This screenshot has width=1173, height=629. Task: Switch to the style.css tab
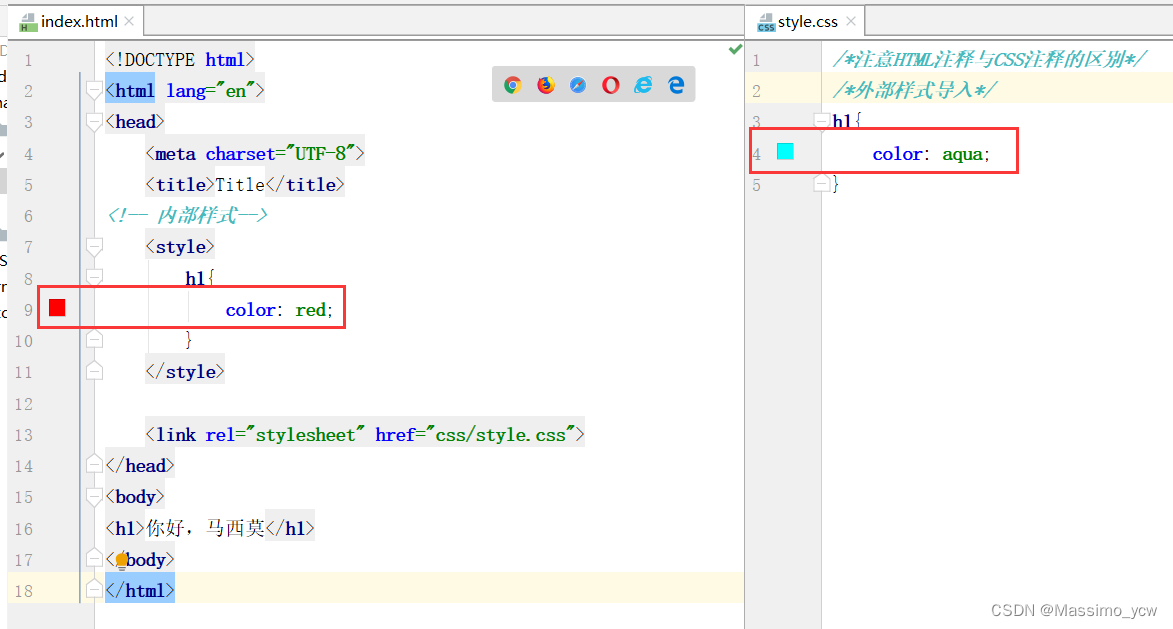point(807,22)
